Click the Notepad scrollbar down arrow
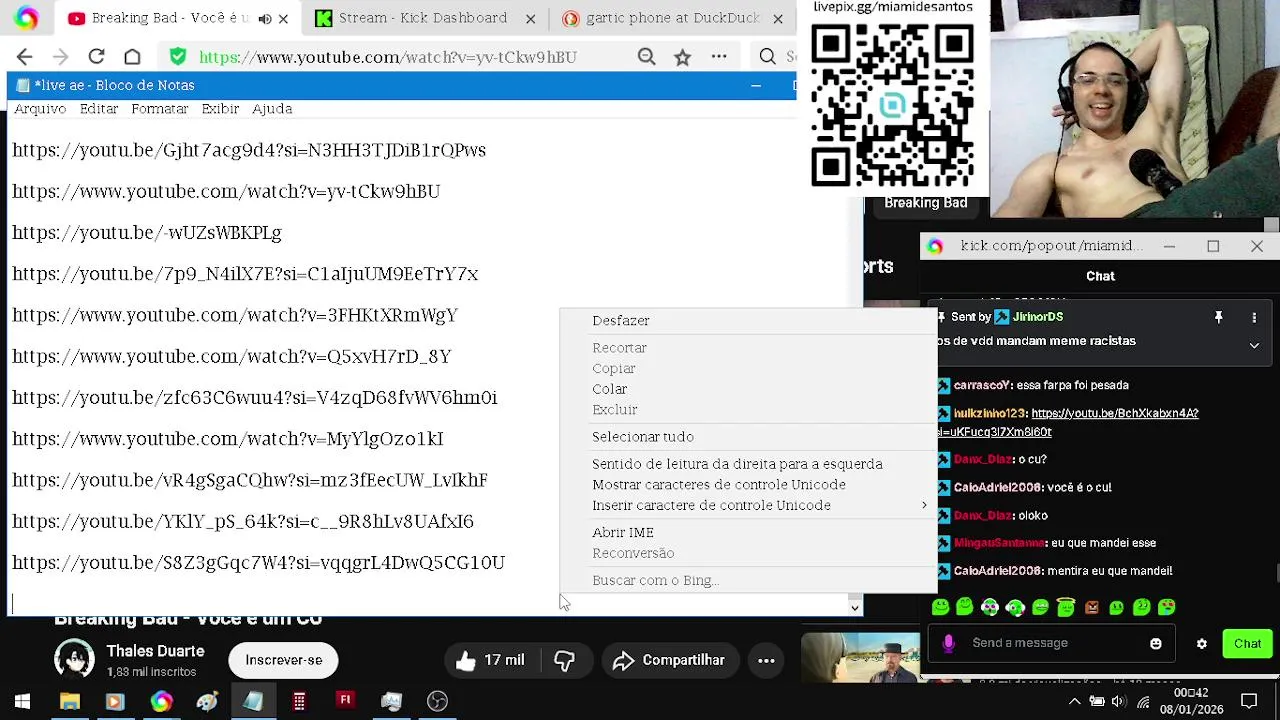Screen dimensions: 1280x720 coord(854,607)
